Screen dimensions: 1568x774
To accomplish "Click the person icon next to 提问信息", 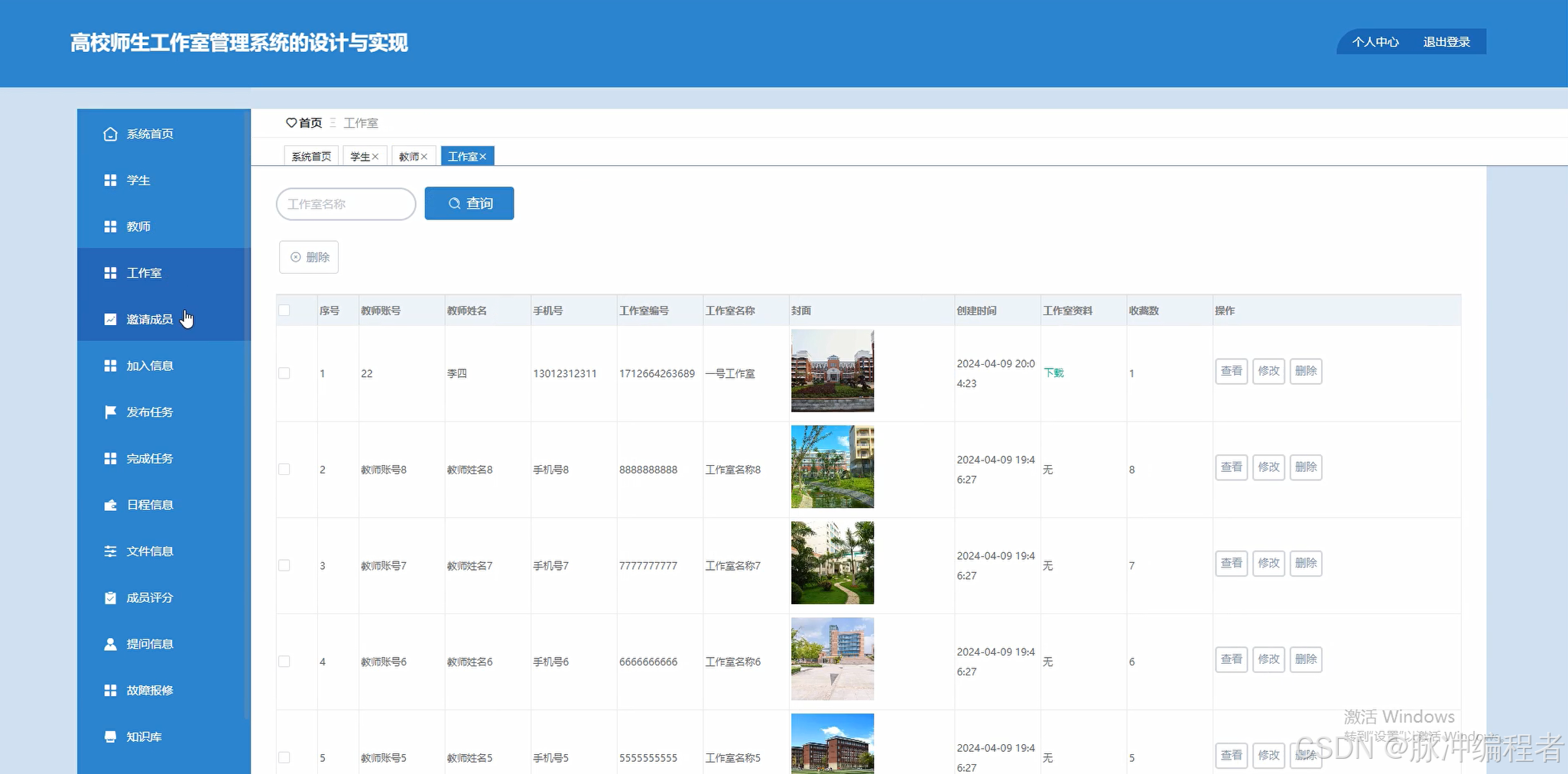I will (110, 644).
